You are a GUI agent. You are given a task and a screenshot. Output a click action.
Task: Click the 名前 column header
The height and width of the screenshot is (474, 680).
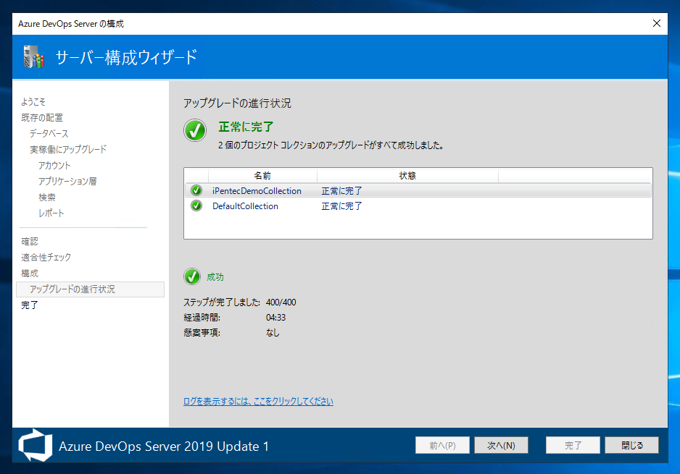[x=262, y=176]
